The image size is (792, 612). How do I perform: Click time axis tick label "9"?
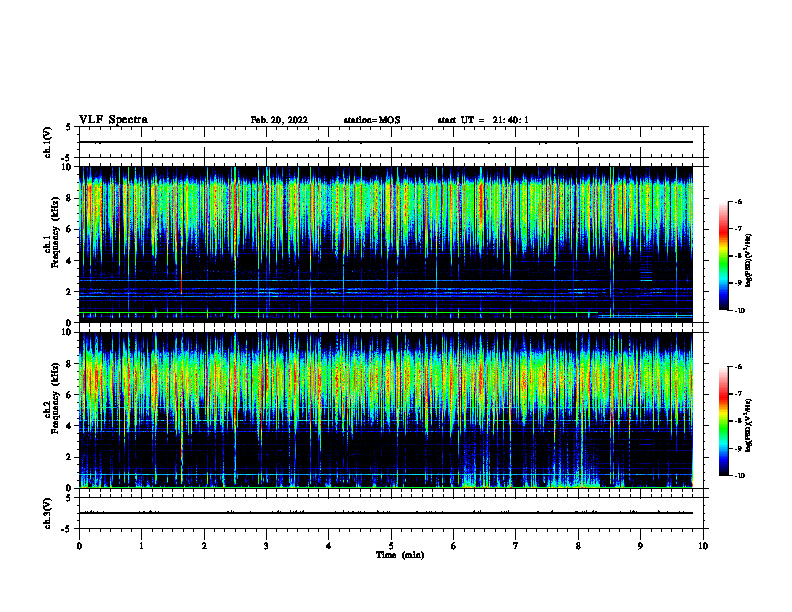coord(640,546)
